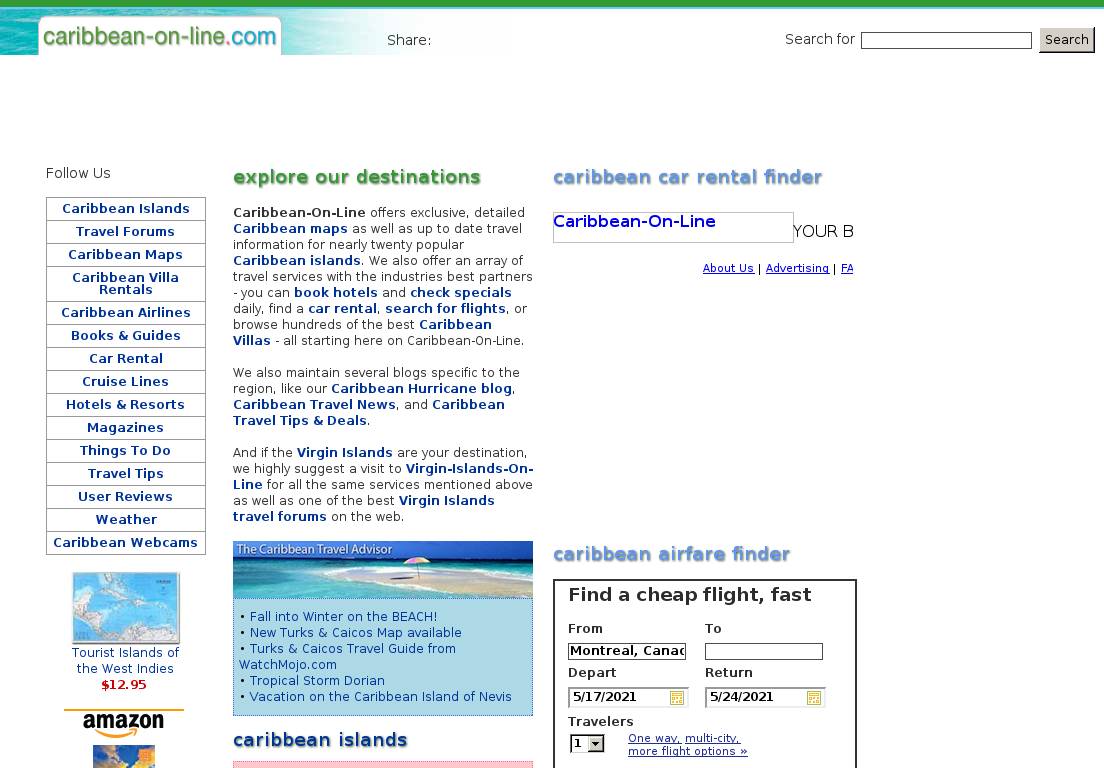This screenshot has width=1104, height=768.
Task: Go to Car Rental in sidebar
Action: pos(126,359)
